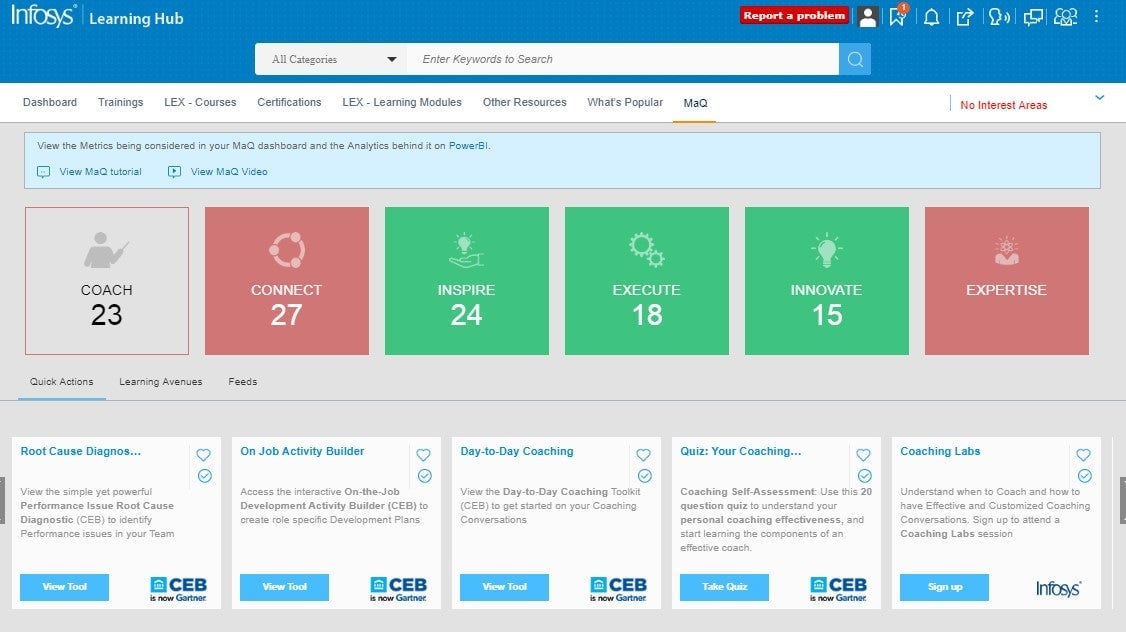Open the Coaching Labs title link
The height and width of the screenshot is (632, 1126).
coord(940,452)
